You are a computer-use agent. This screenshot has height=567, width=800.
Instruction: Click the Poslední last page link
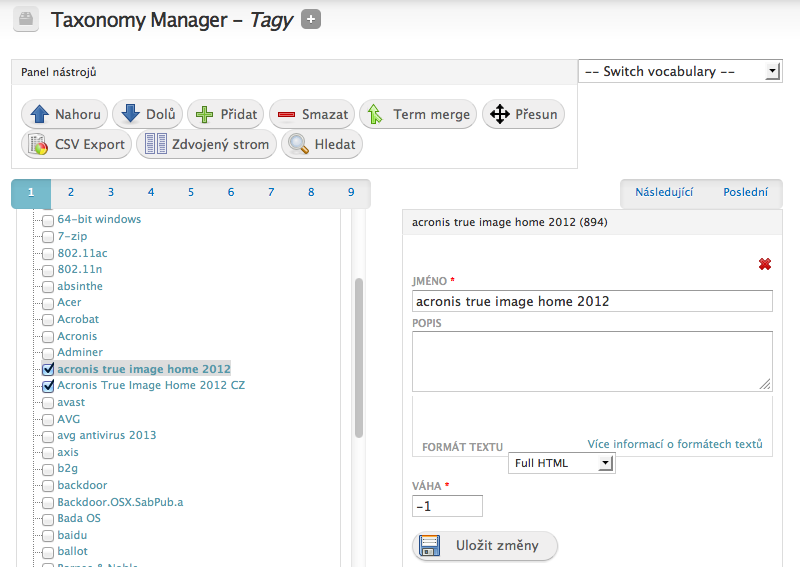745,192
